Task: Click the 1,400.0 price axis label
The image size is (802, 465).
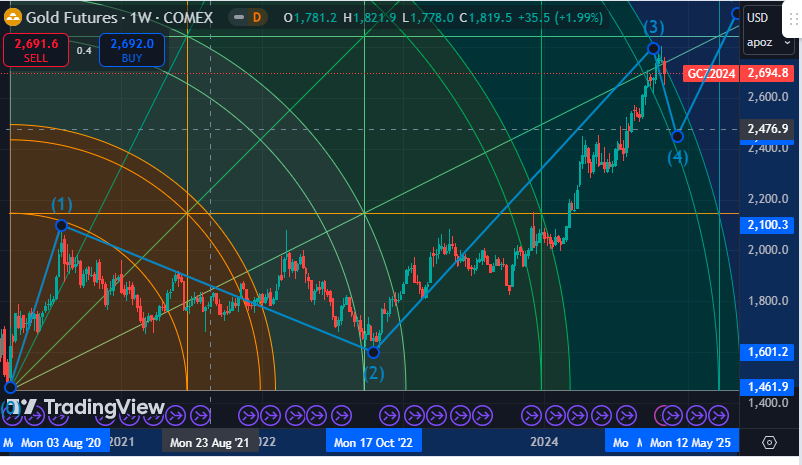Action: coord(768,403)
